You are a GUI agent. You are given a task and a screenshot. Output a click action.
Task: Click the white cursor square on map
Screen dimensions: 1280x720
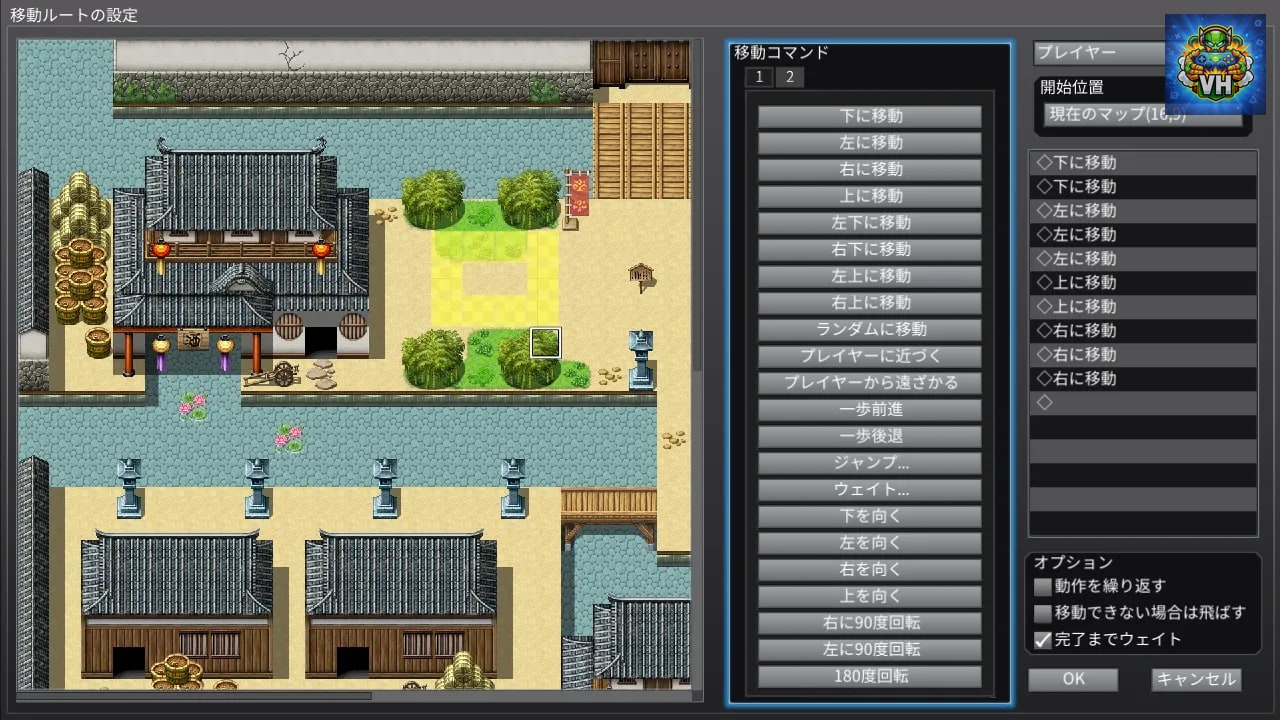coord(545,343)
